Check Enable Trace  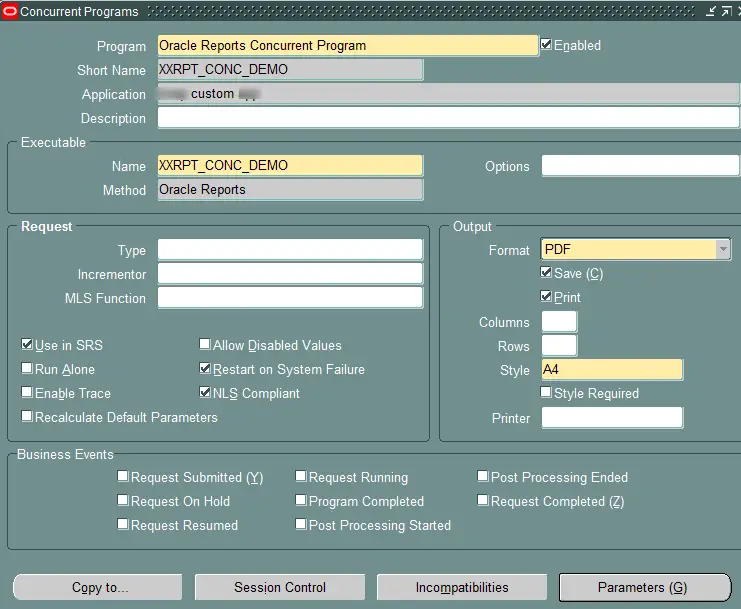pyautogui.click(x=27, y=392)
